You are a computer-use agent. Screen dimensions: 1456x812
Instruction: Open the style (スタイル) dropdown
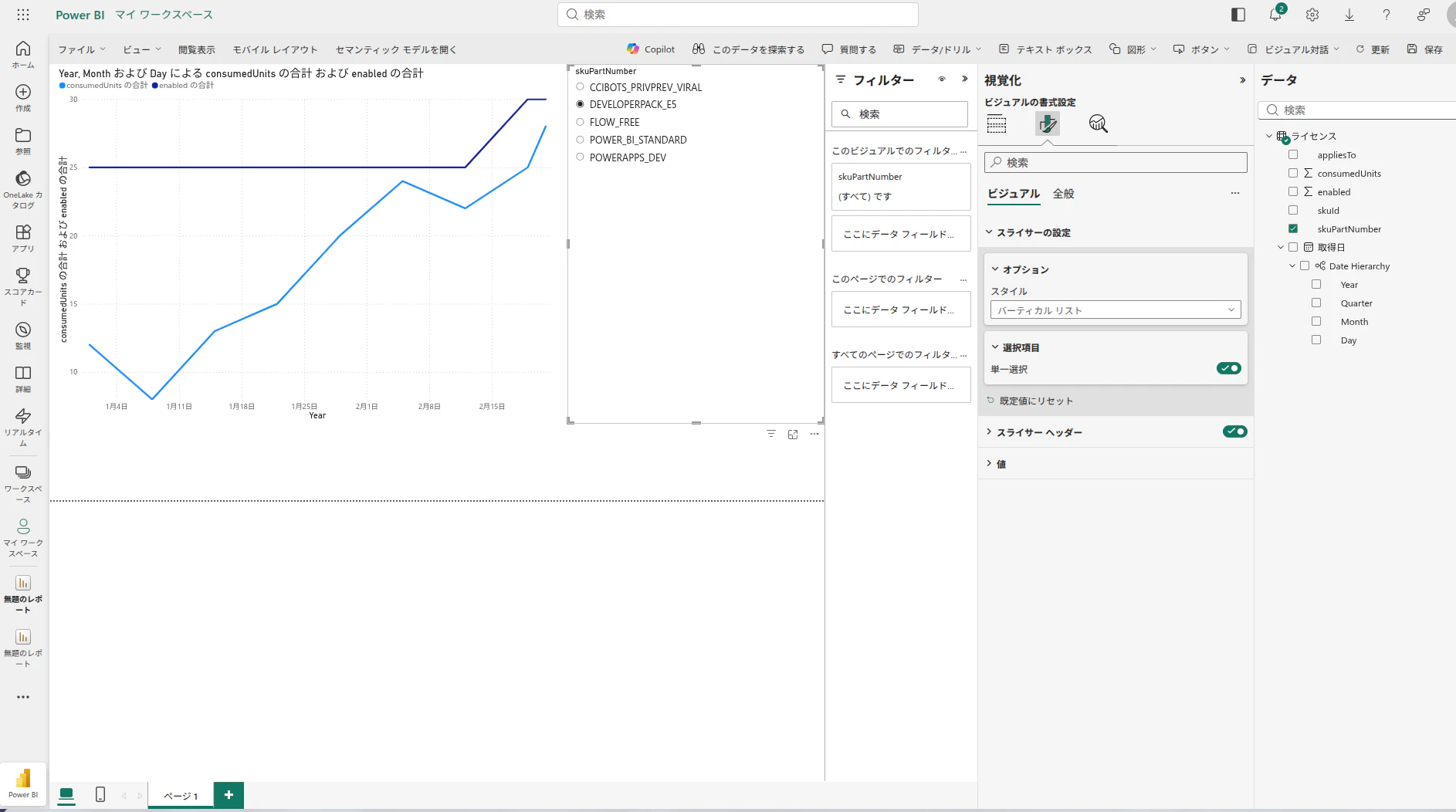(1116, 310)
